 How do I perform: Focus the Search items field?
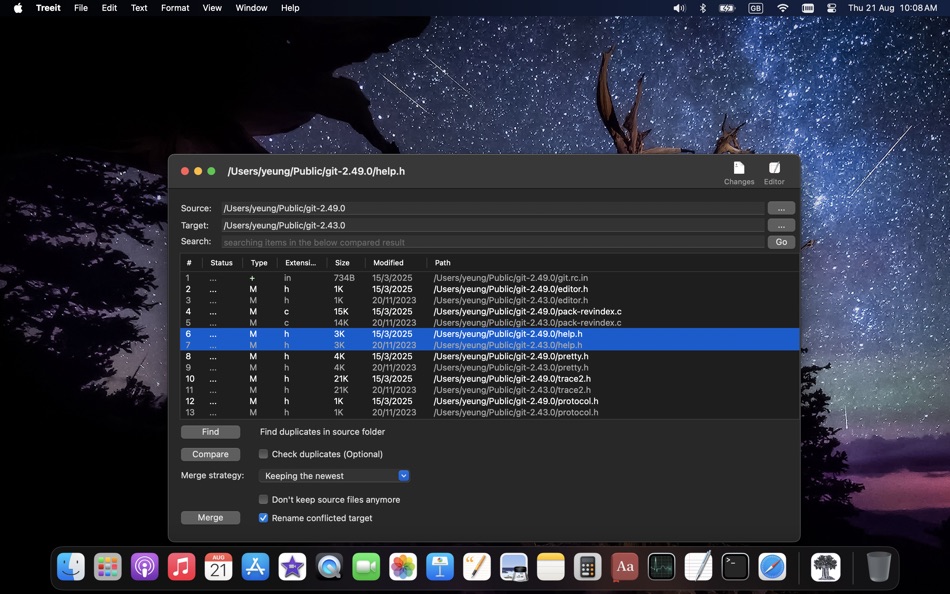(492, 242)
